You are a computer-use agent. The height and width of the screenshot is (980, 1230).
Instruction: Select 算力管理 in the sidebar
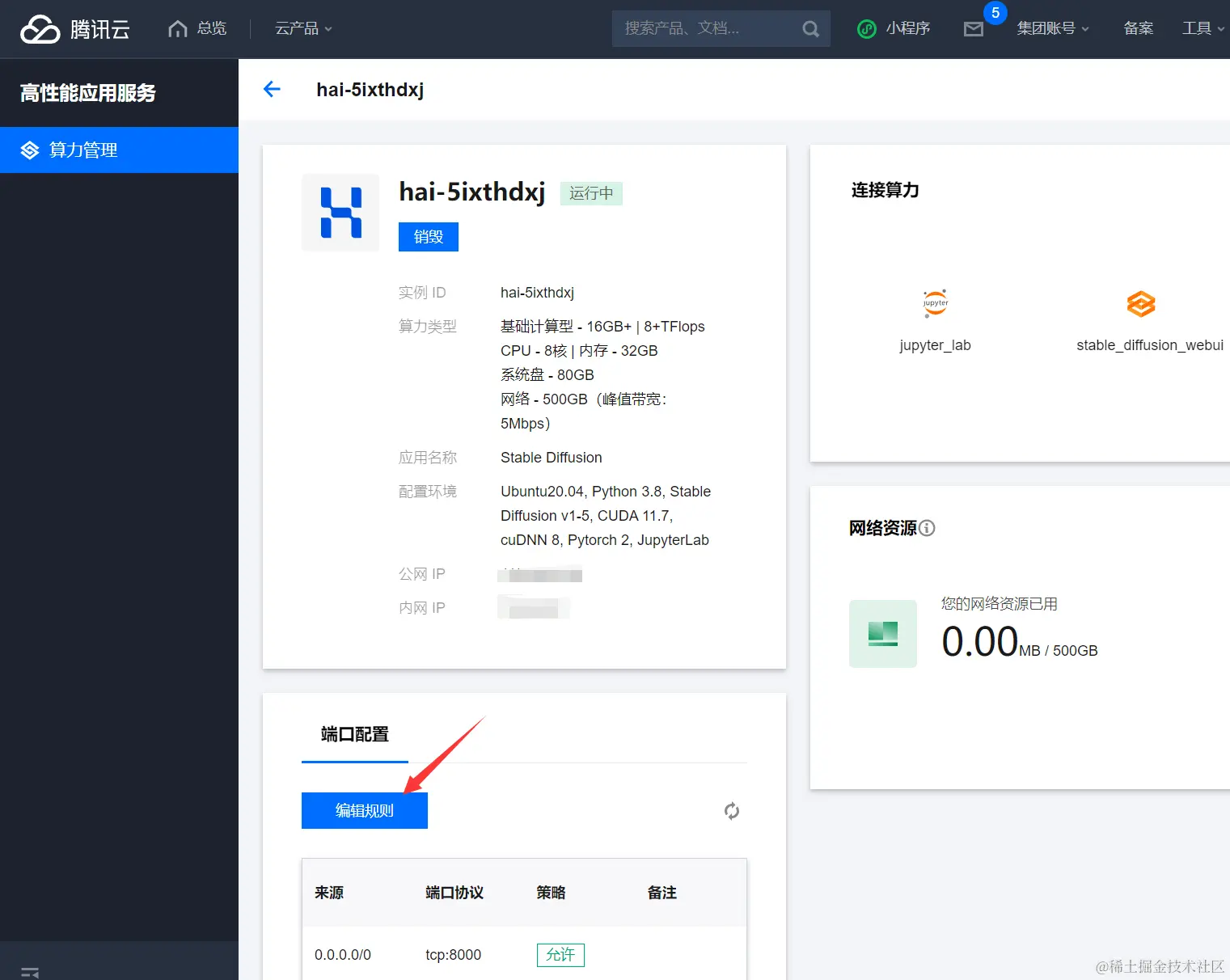(119, 150)
